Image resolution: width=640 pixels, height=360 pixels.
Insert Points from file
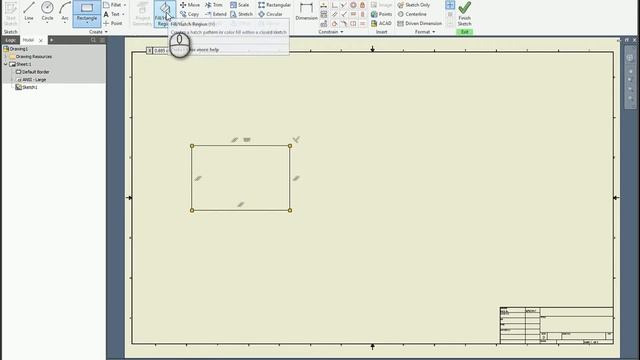click(382, 14)
